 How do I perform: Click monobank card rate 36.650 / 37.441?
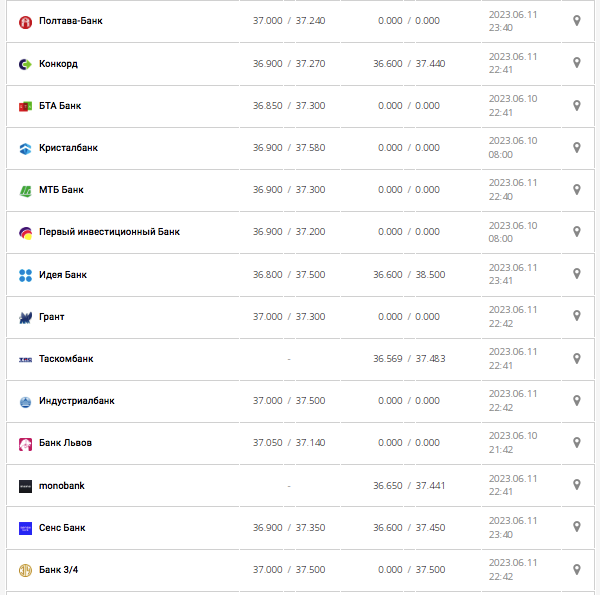(x=409, y=486)
